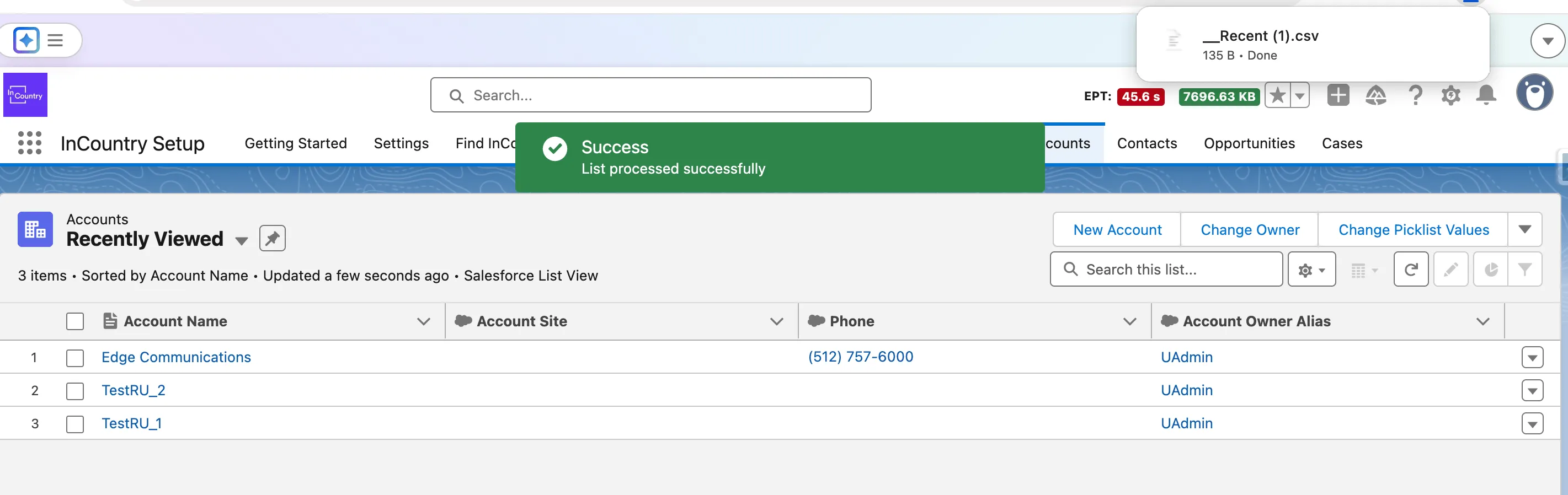Viewport: 1568px width, 495px height.
Task: Open the notifications bell
Action: click(1486, 95)
